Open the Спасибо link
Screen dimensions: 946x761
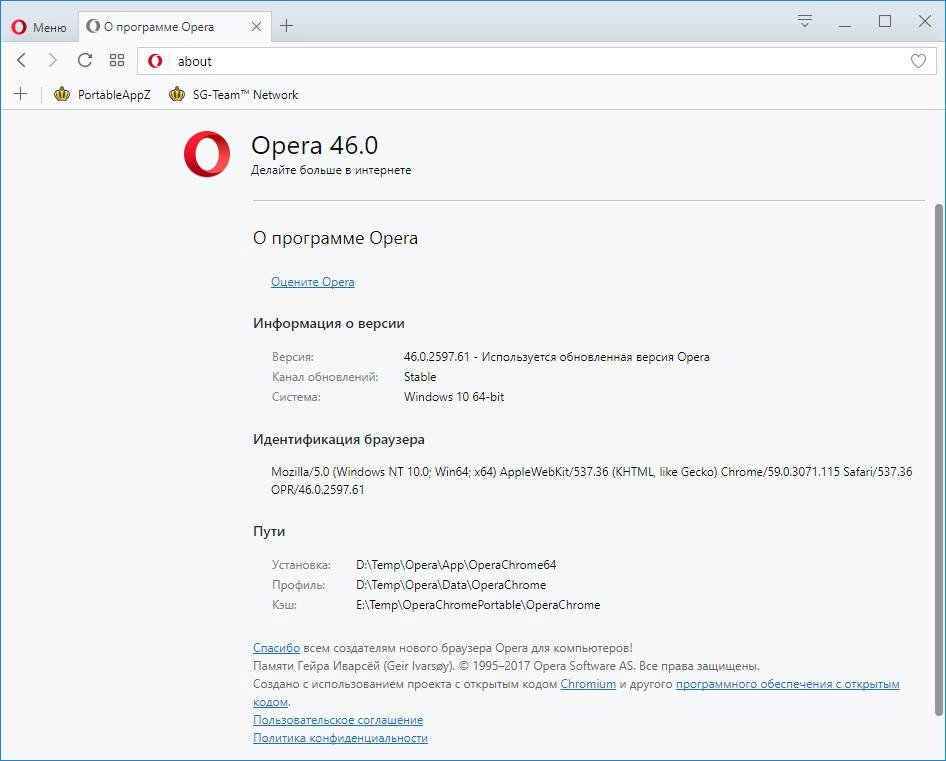(276, 648)
